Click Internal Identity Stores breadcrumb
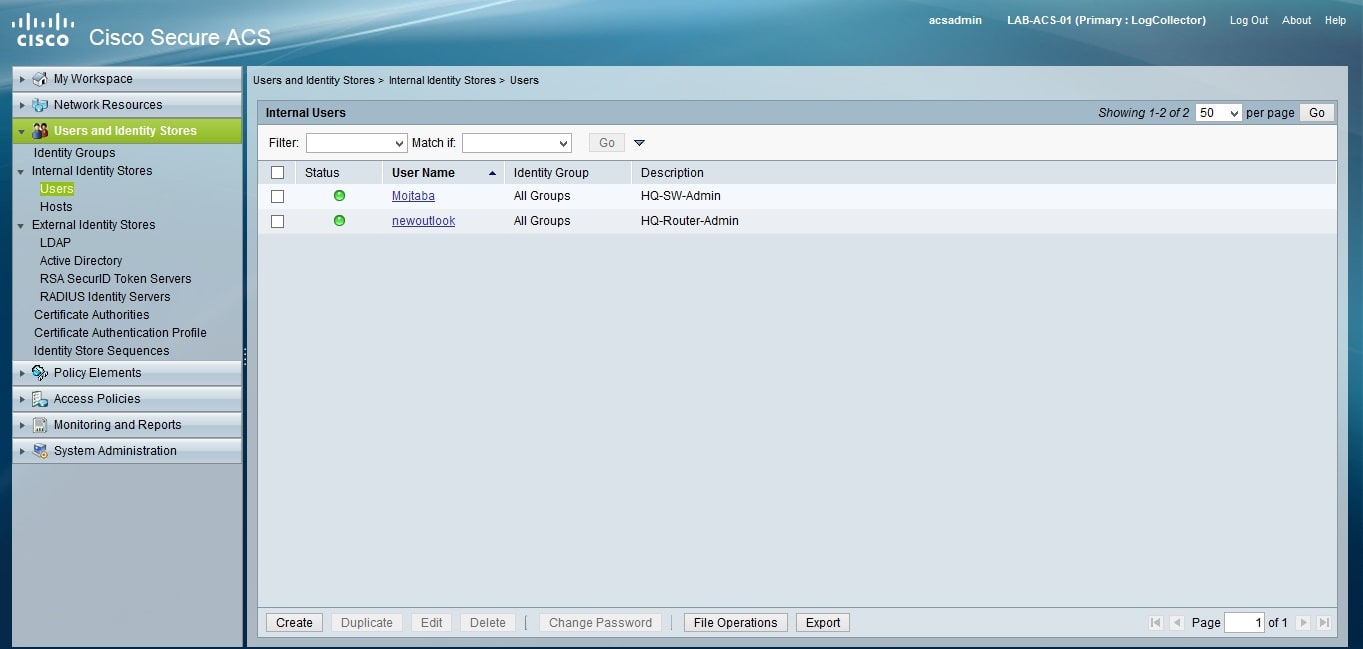The width and height of the screenshot is (1363, 649). [x=442, y=80]
